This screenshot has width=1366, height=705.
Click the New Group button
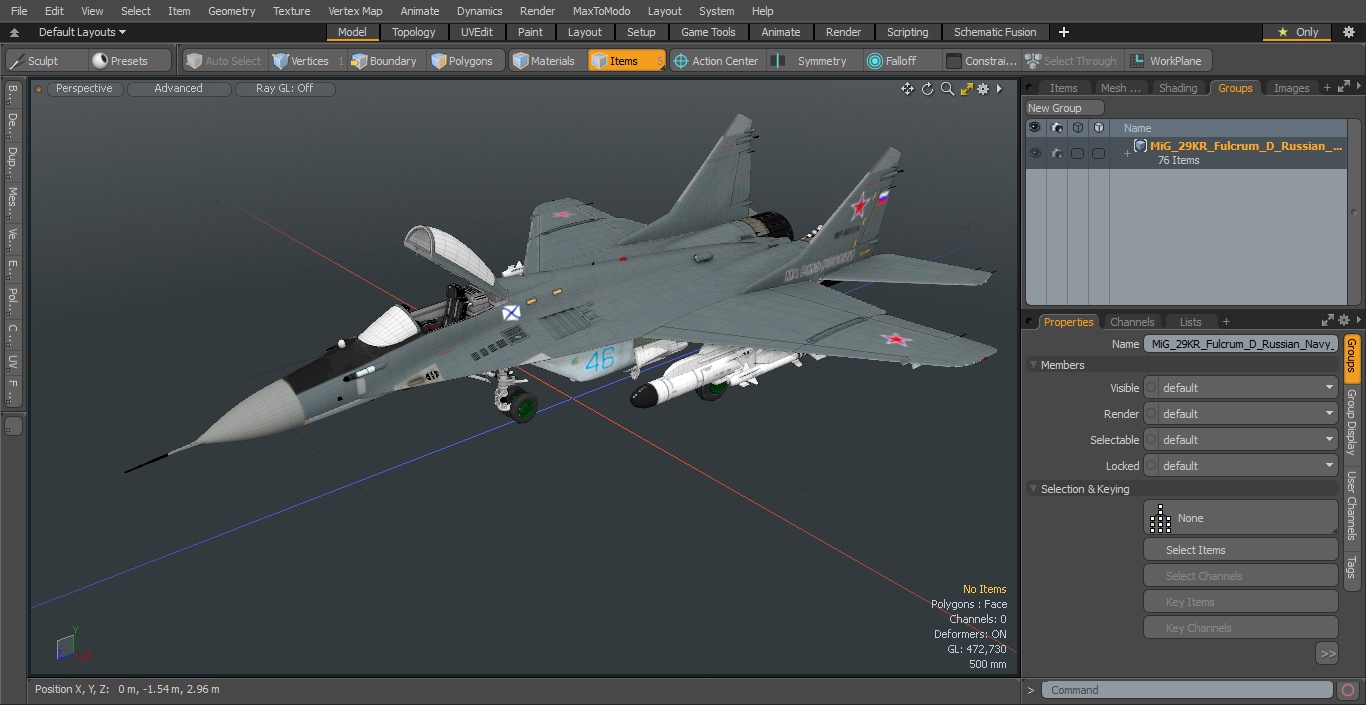1064,108
